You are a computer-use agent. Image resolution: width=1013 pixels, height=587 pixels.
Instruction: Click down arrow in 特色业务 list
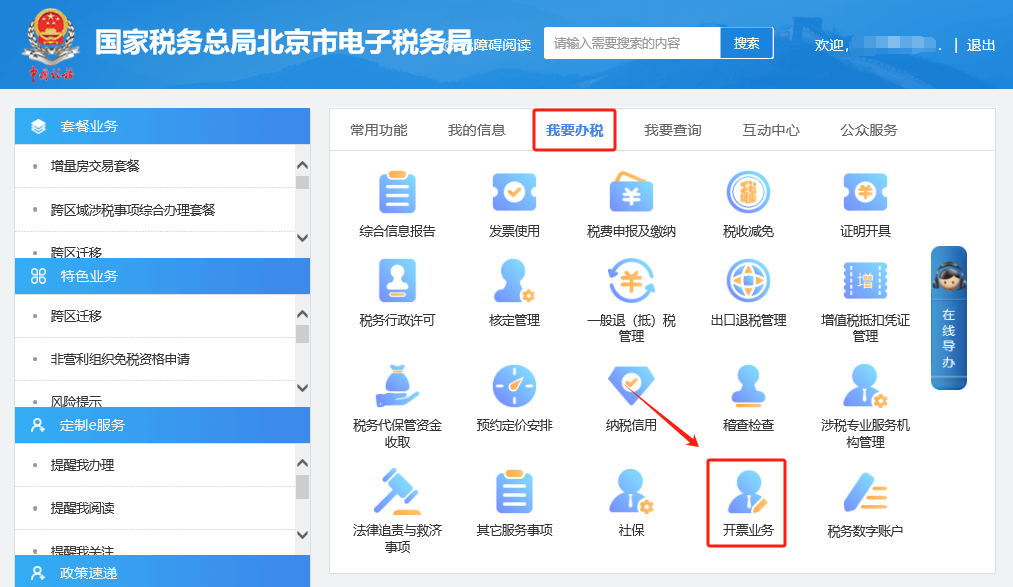302,387
